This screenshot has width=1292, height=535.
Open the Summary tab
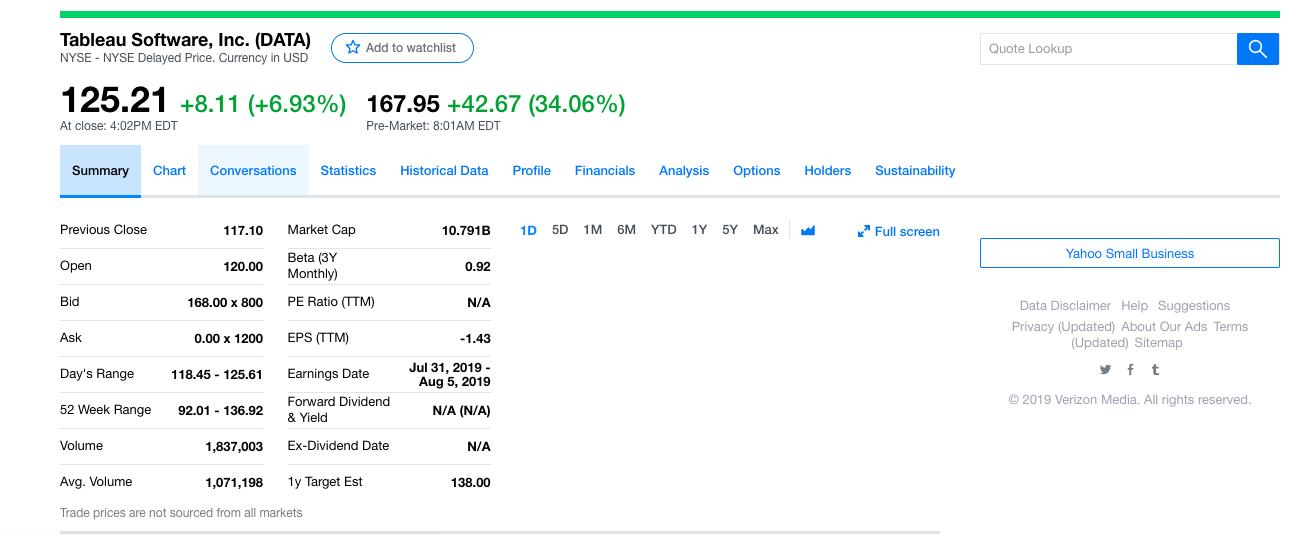point(100,171)
